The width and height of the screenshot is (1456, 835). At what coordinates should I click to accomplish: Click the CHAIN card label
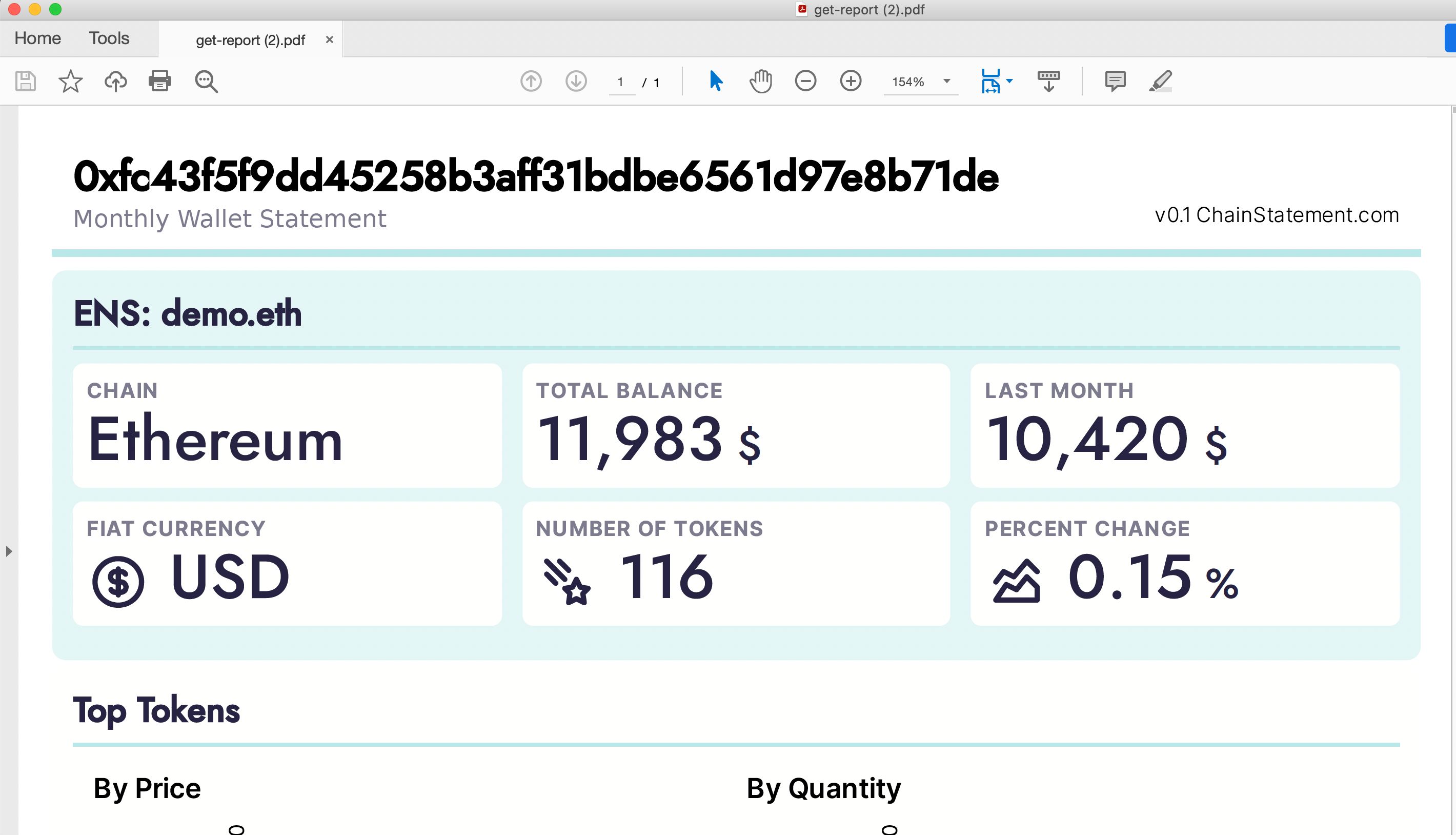tap(122, 391)
